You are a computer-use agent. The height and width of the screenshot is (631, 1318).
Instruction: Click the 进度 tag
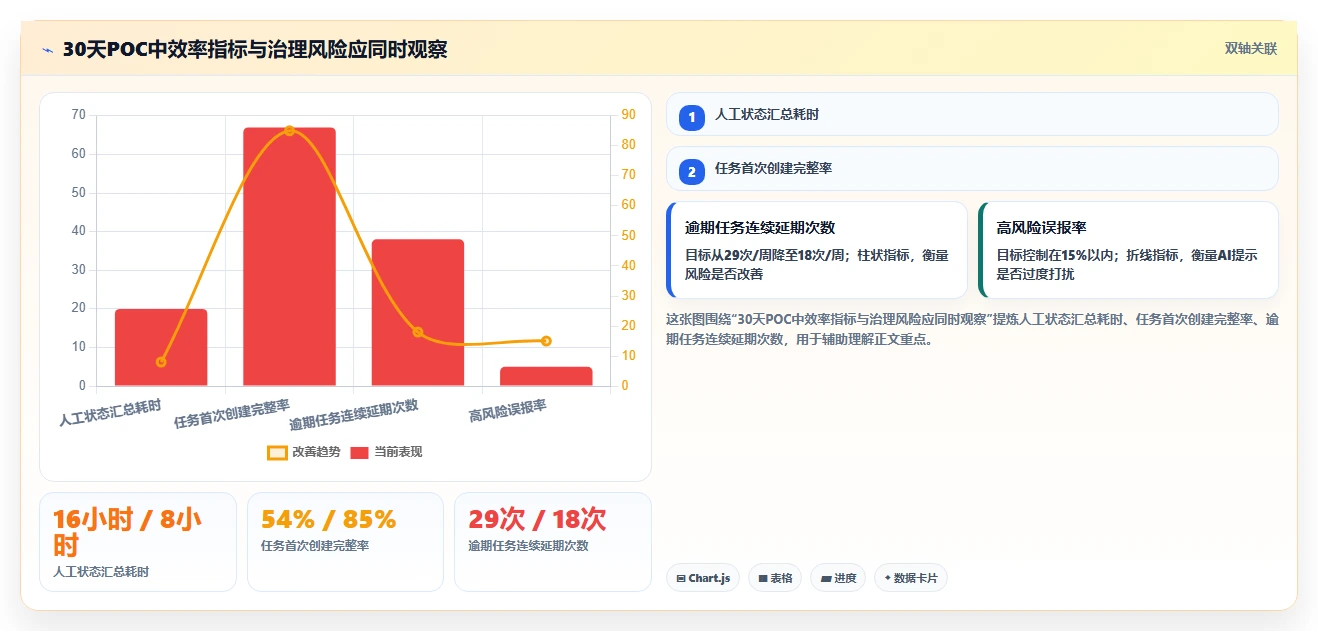pos(838,578)
